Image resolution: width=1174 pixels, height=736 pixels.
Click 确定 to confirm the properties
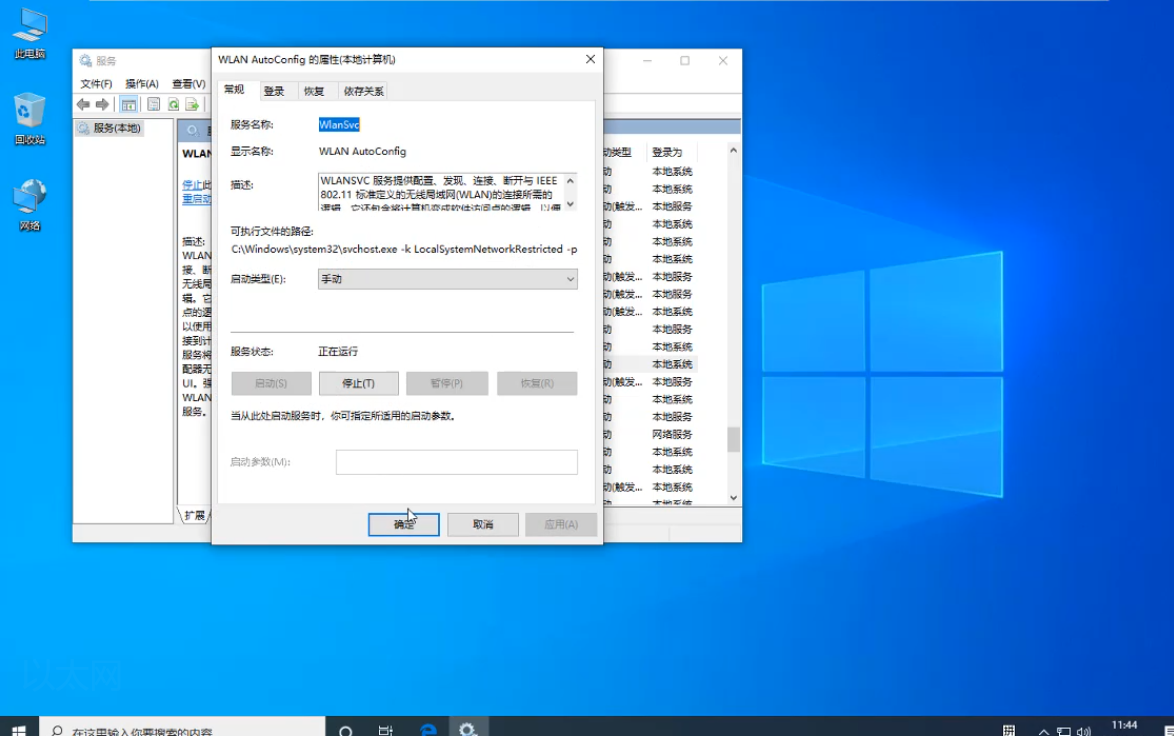(403, 524)
